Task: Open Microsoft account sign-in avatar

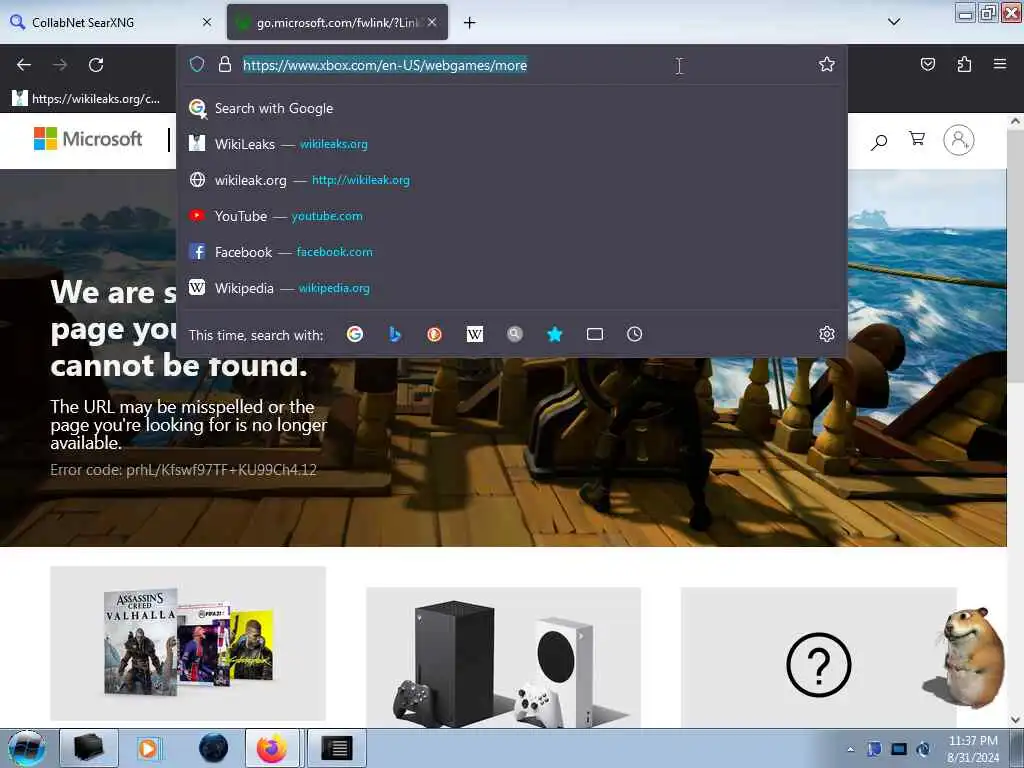Action: pos(959,140)
